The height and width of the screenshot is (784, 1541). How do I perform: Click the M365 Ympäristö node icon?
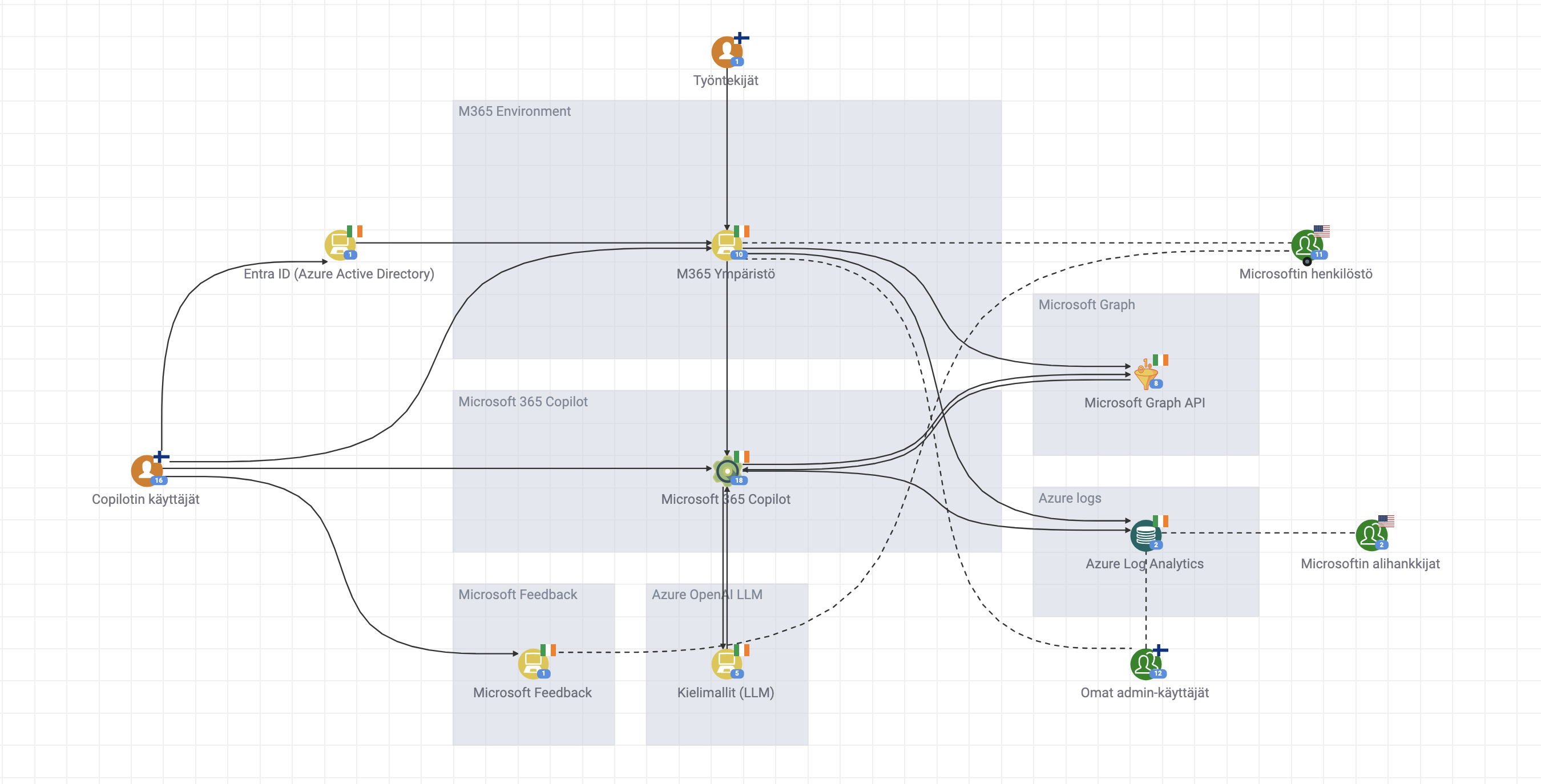pyautogui.click(x=726, y=245)
